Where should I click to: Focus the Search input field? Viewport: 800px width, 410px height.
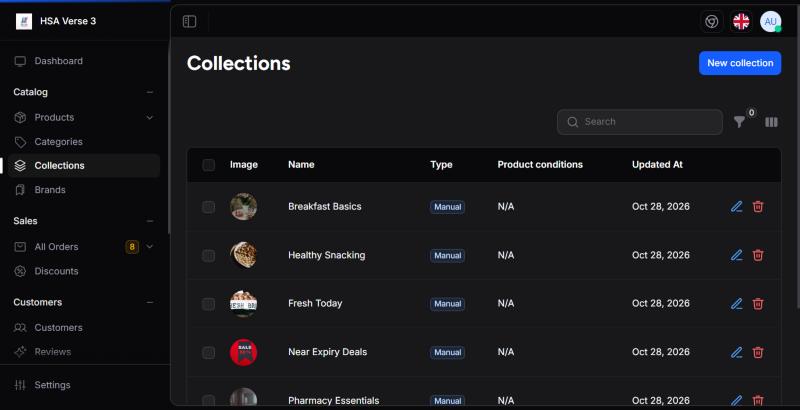click(x=640, y=122)
